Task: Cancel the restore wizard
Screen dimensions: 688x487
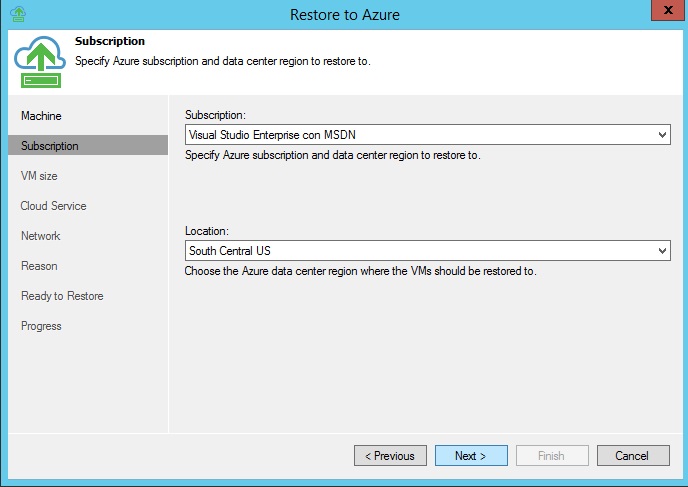Action: pyautogui.click(x=632, y=456)
